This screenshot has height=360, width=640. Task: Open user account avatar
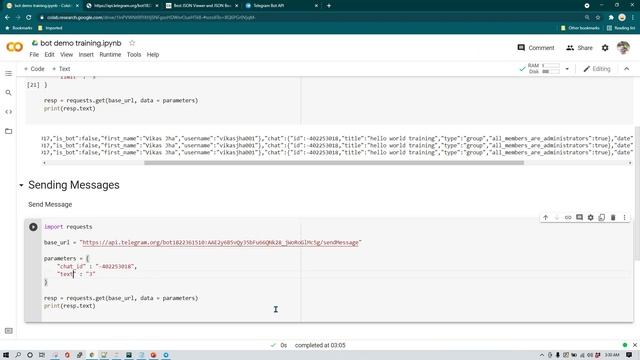click(623, 48)
